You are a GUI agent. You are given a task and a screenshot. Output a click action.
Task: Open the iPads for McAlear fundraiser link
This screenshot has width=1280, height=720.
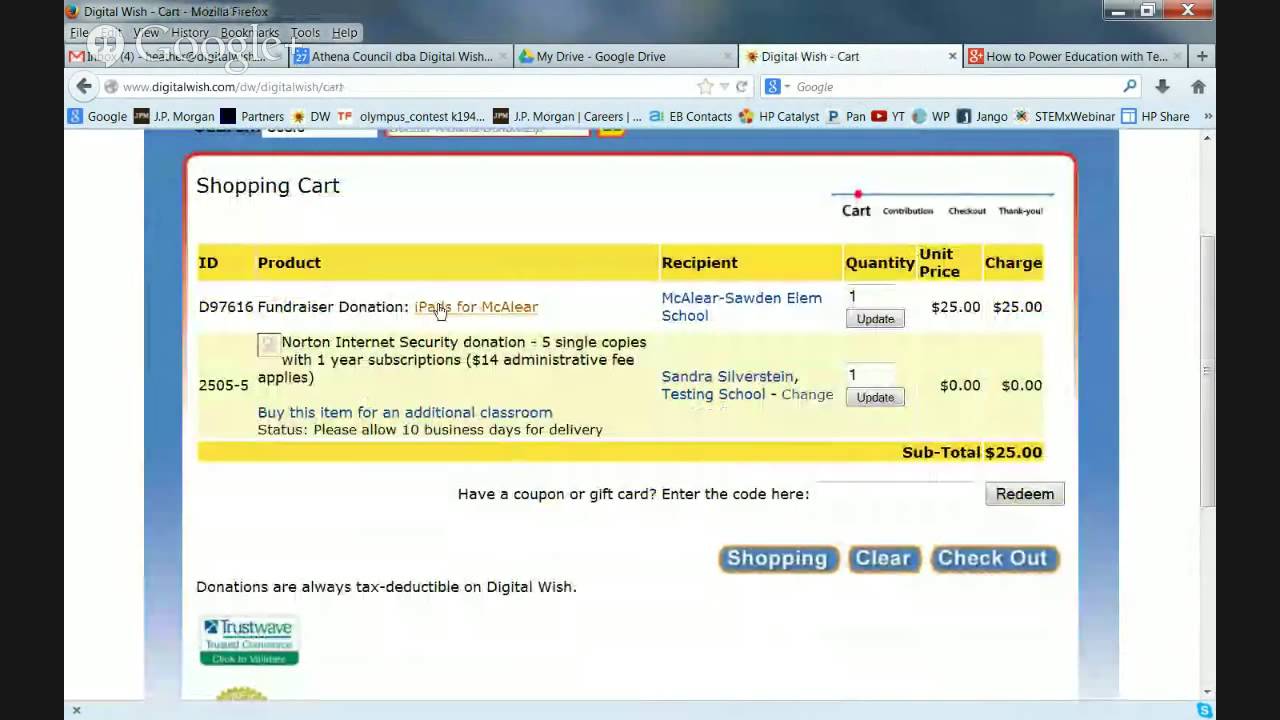[x=476, y=307]
